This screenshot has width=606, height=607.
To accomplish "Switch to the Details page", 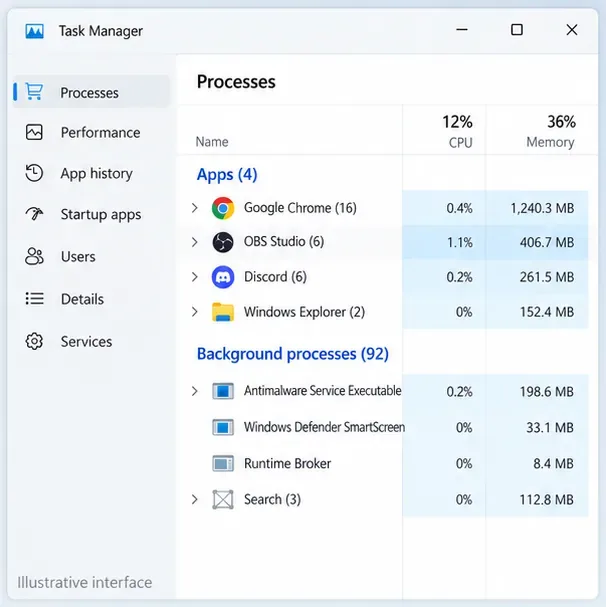I will coord(82,299).
